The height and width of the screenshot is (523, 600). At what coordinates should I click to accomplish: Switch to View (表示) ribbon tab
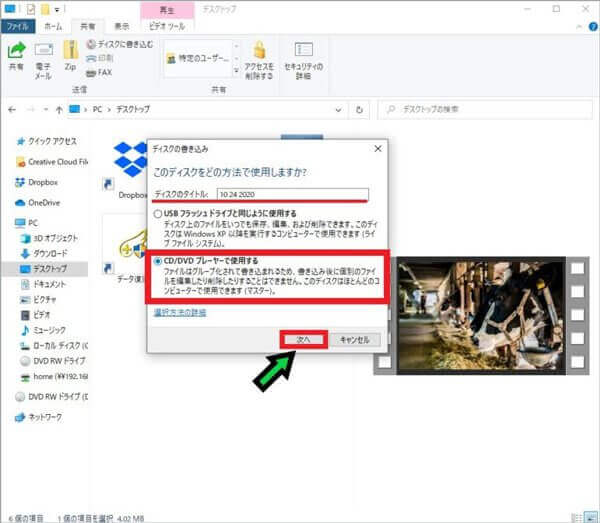(122, 26)
